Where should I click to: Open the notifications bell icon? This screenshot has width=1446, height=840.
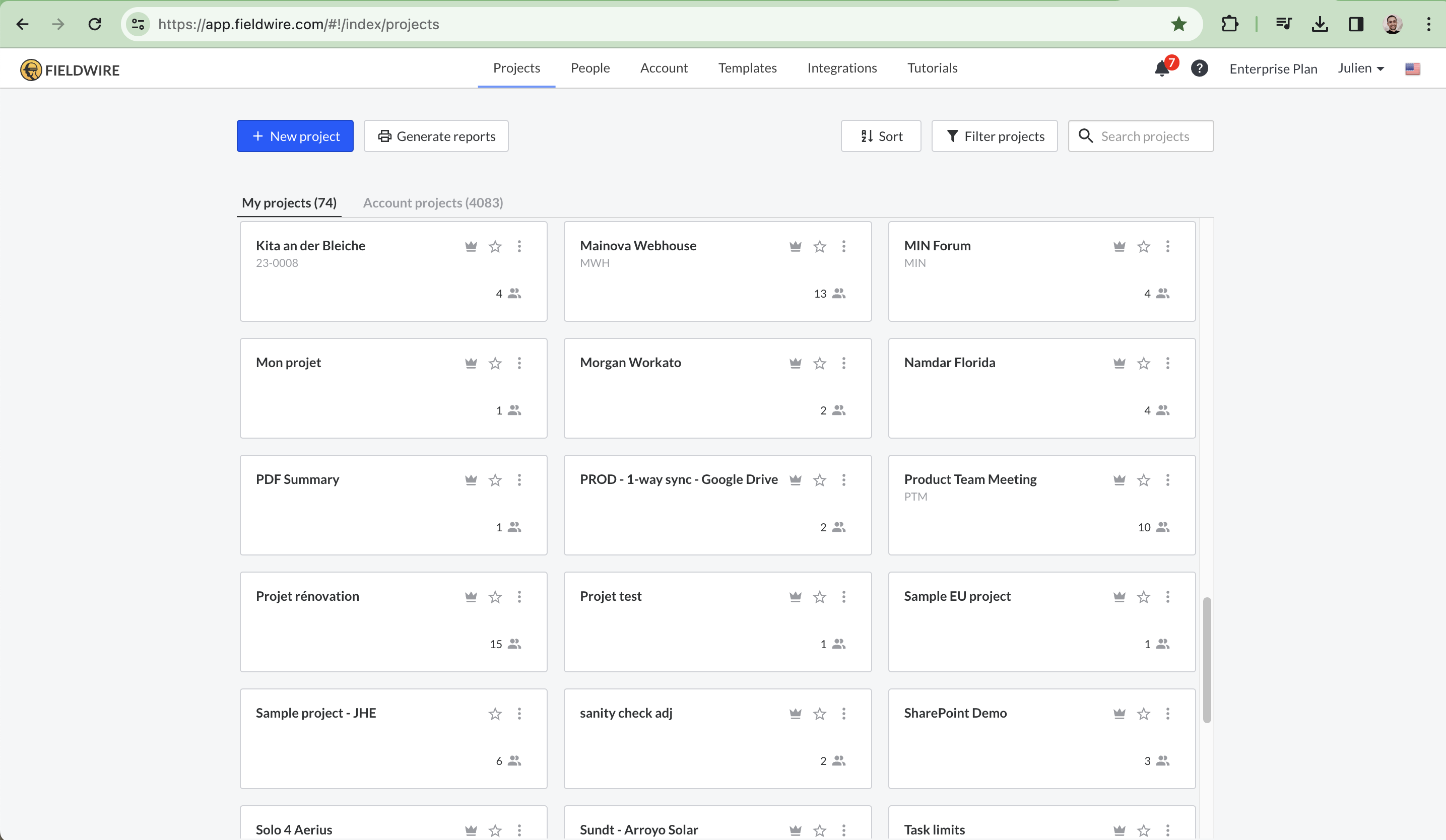pyautogui.click(x=1162, y=69)
